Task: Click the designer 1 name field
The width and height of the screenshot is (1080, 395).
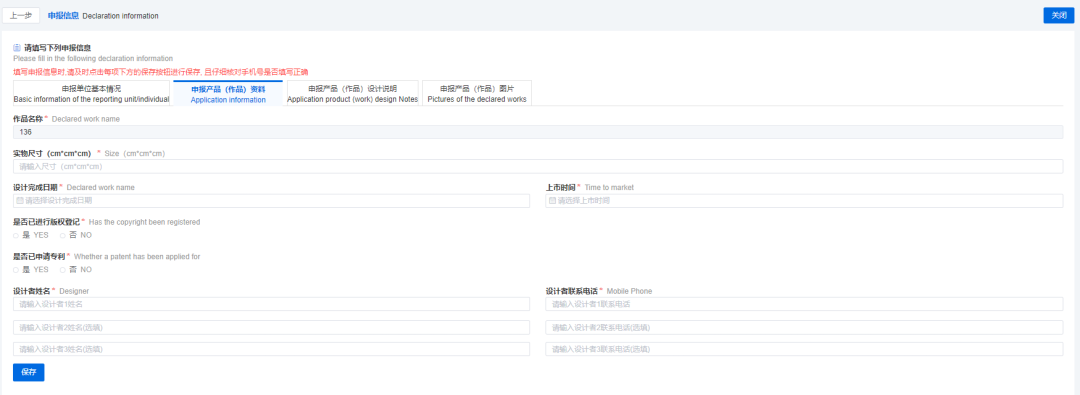Action: (x=271, y=304)
